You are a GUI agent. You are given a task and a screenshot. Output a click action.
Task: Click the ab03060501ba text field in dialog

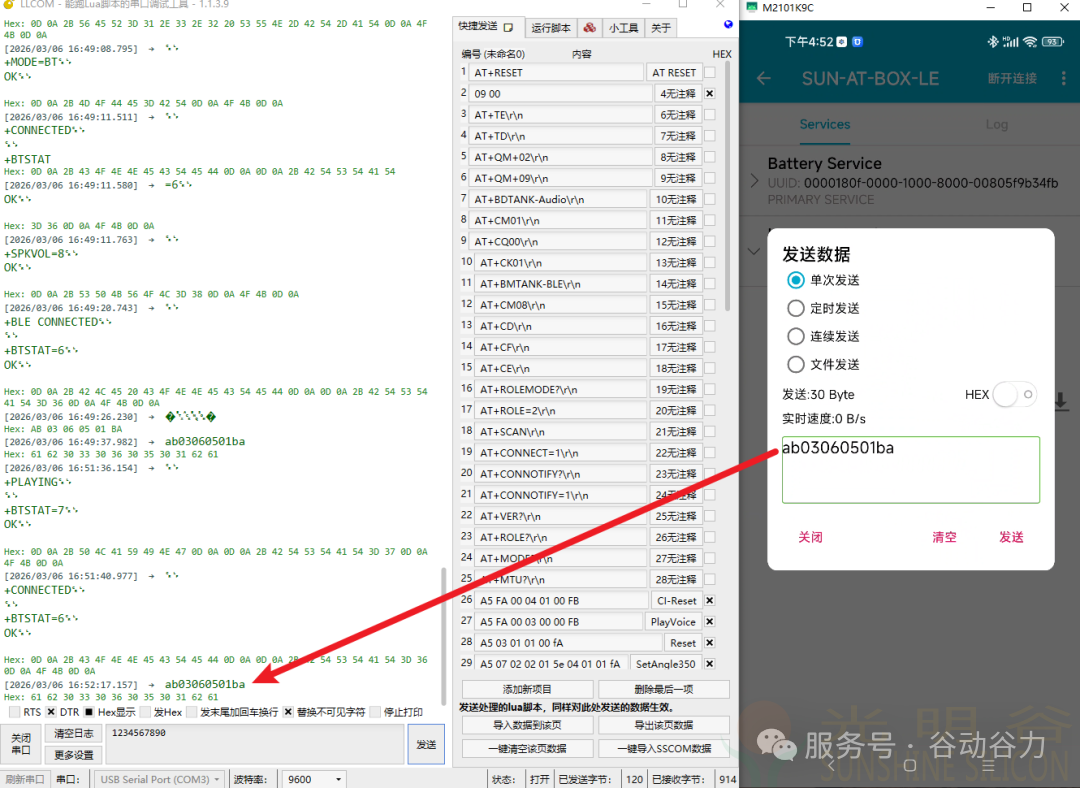(x=910, y=469)
